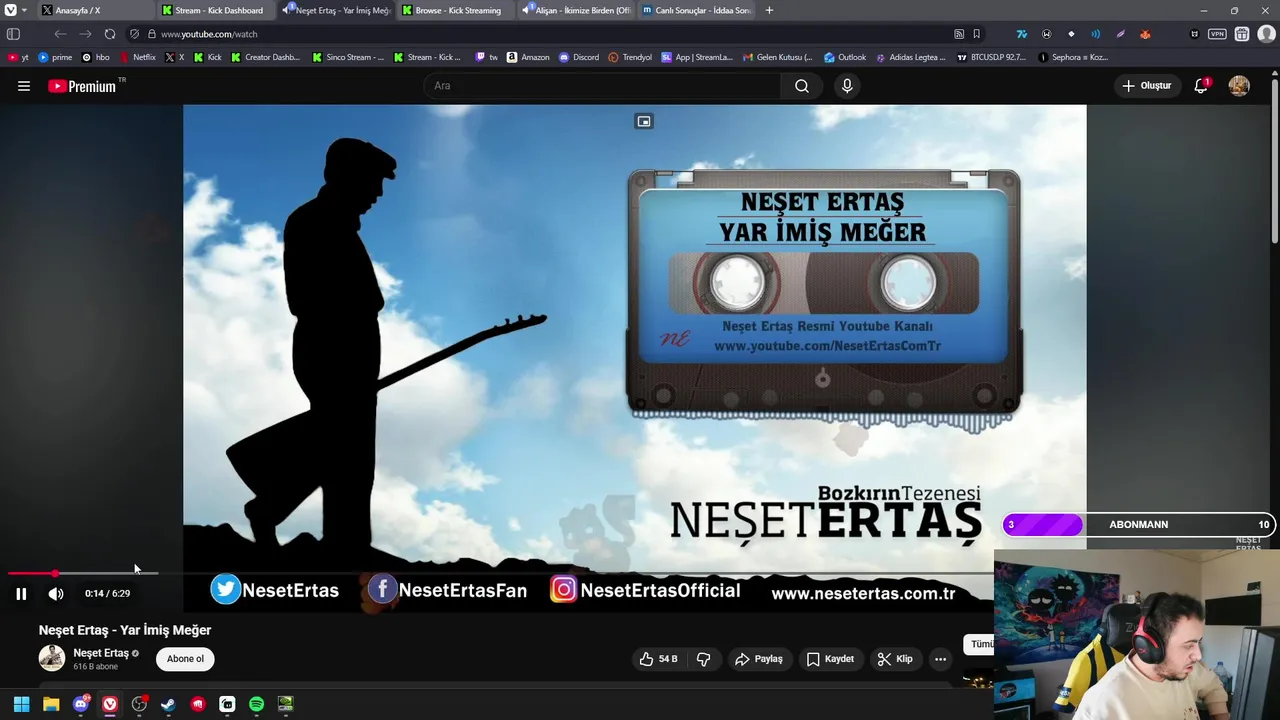Switch to Alişan - İkimize Birden tab

[575, 10]
